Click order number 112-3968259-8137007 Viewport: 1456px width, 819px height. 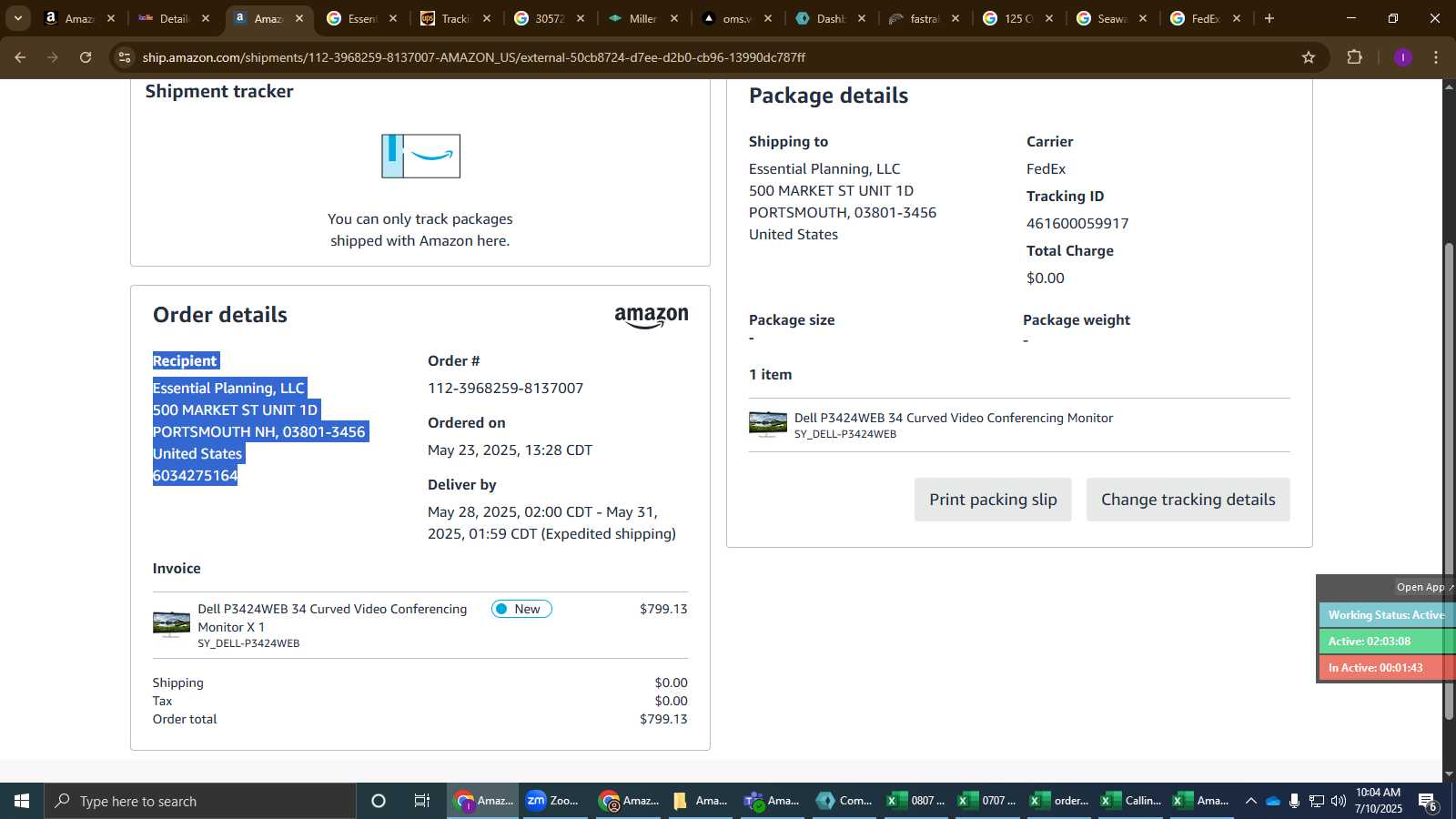(505, 388)
